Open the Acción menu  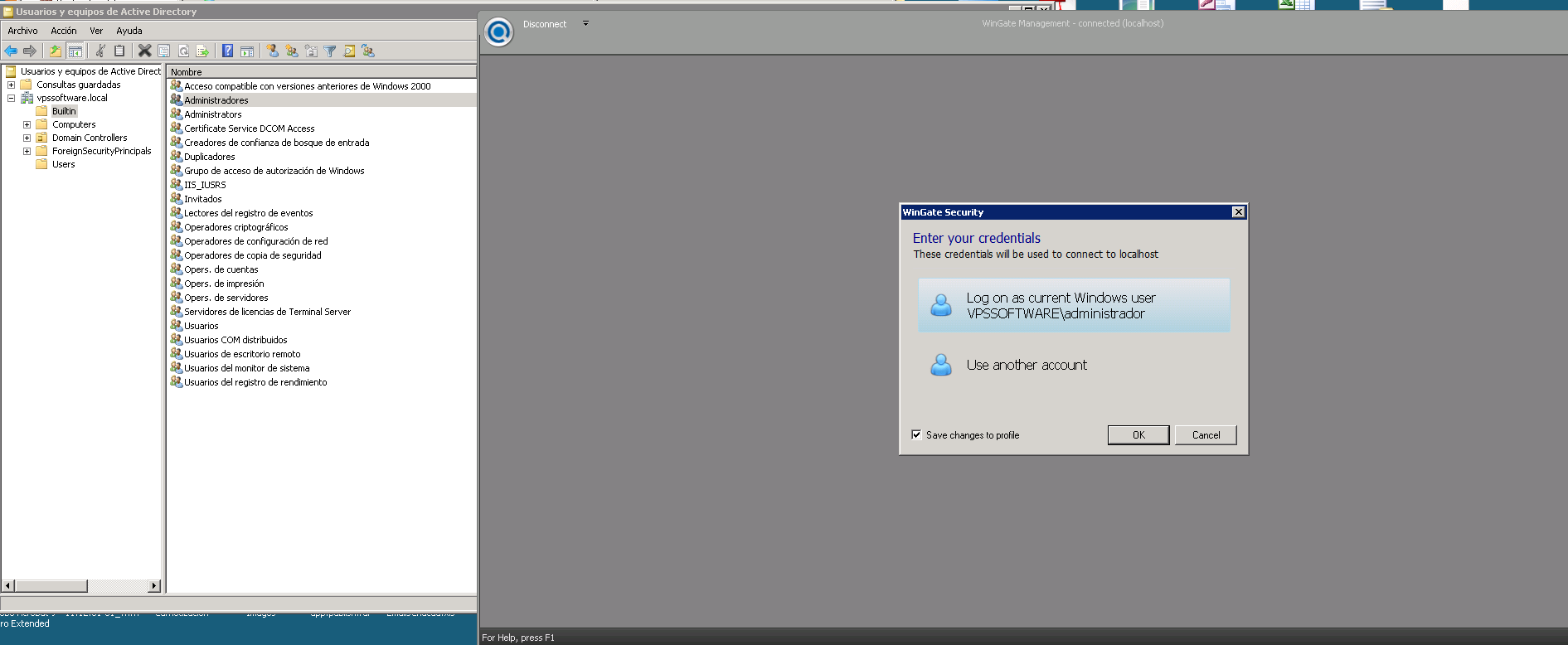point(64,31)
